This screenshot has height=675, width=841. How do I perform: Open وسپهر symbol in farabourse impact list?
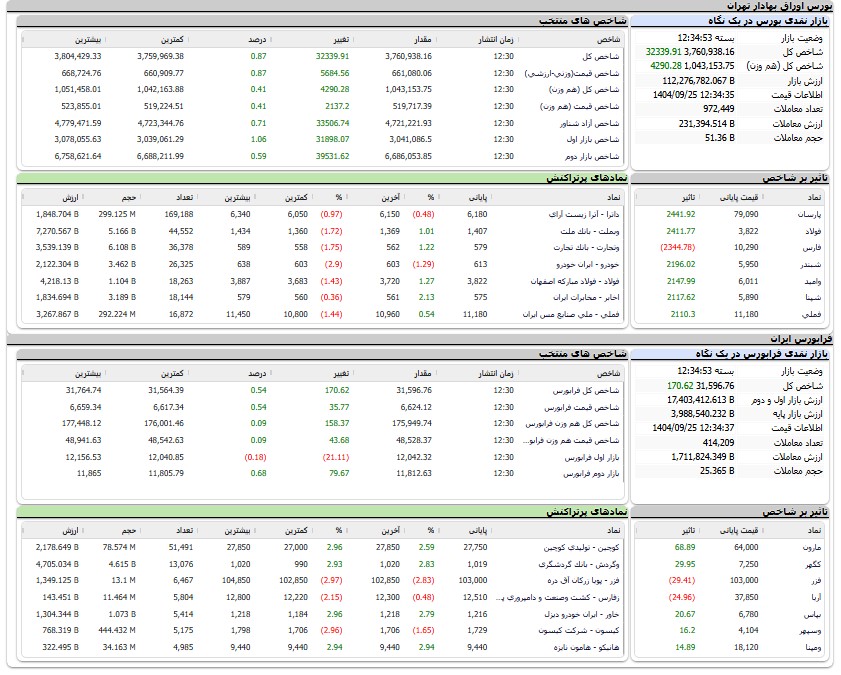(805, 631)
